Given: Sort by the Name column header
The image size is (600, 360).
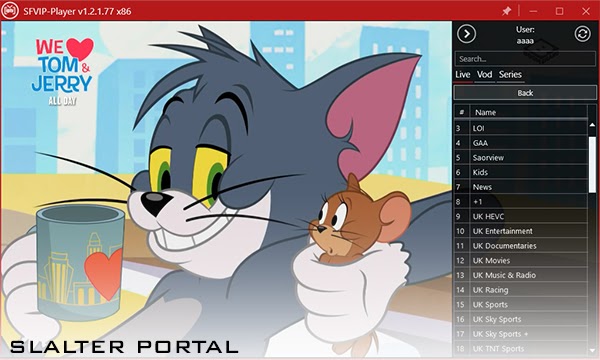Looking at the screenshot, I should point(528,112).
